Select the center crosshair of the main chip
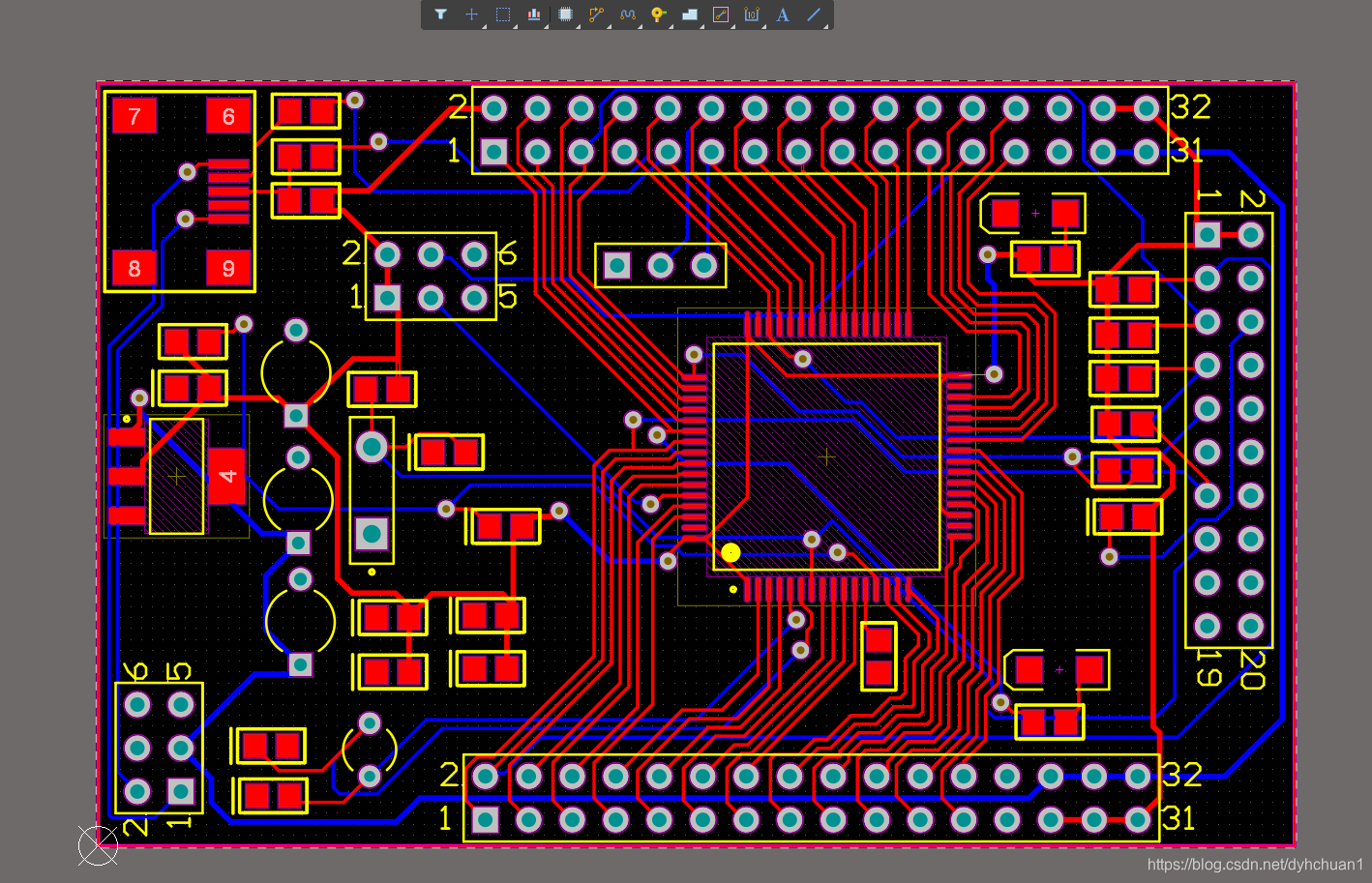1372x883 pixels. click(x=826, y=456)
